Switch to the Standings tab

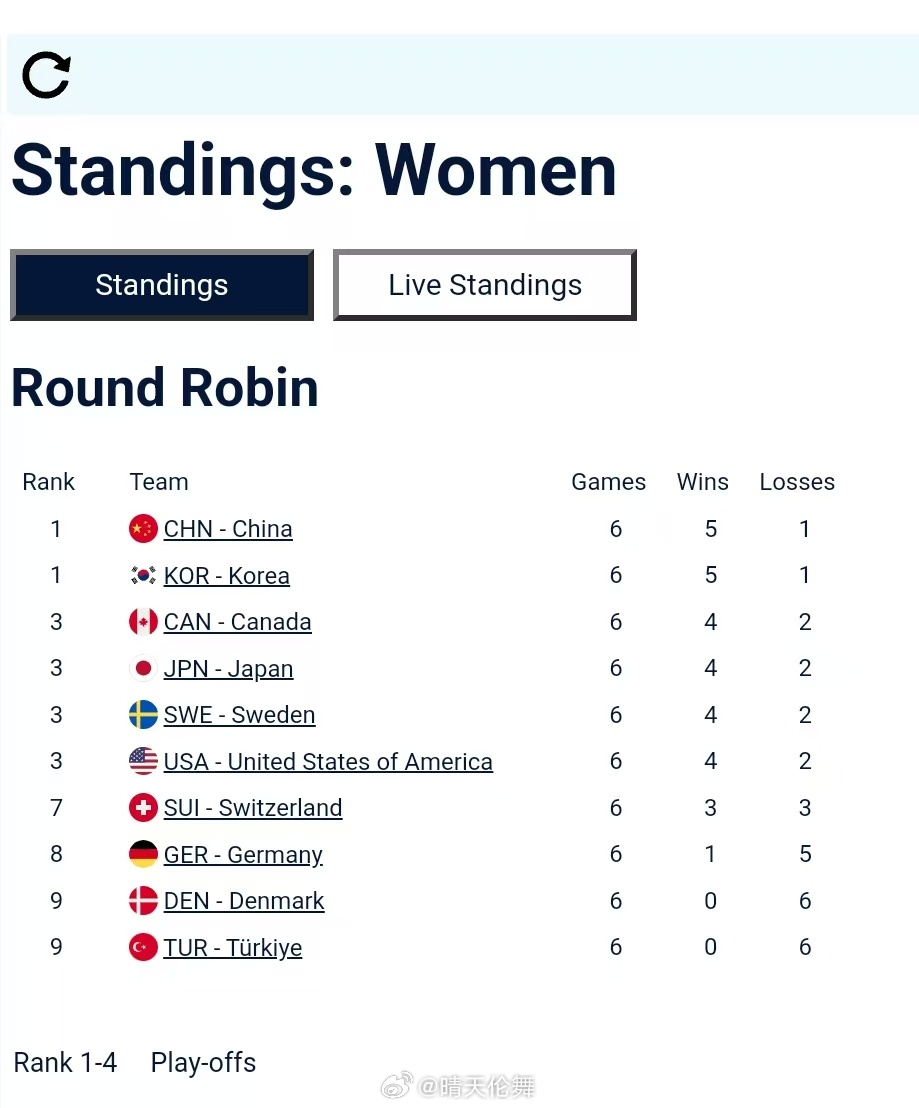[x=162, y=285]
